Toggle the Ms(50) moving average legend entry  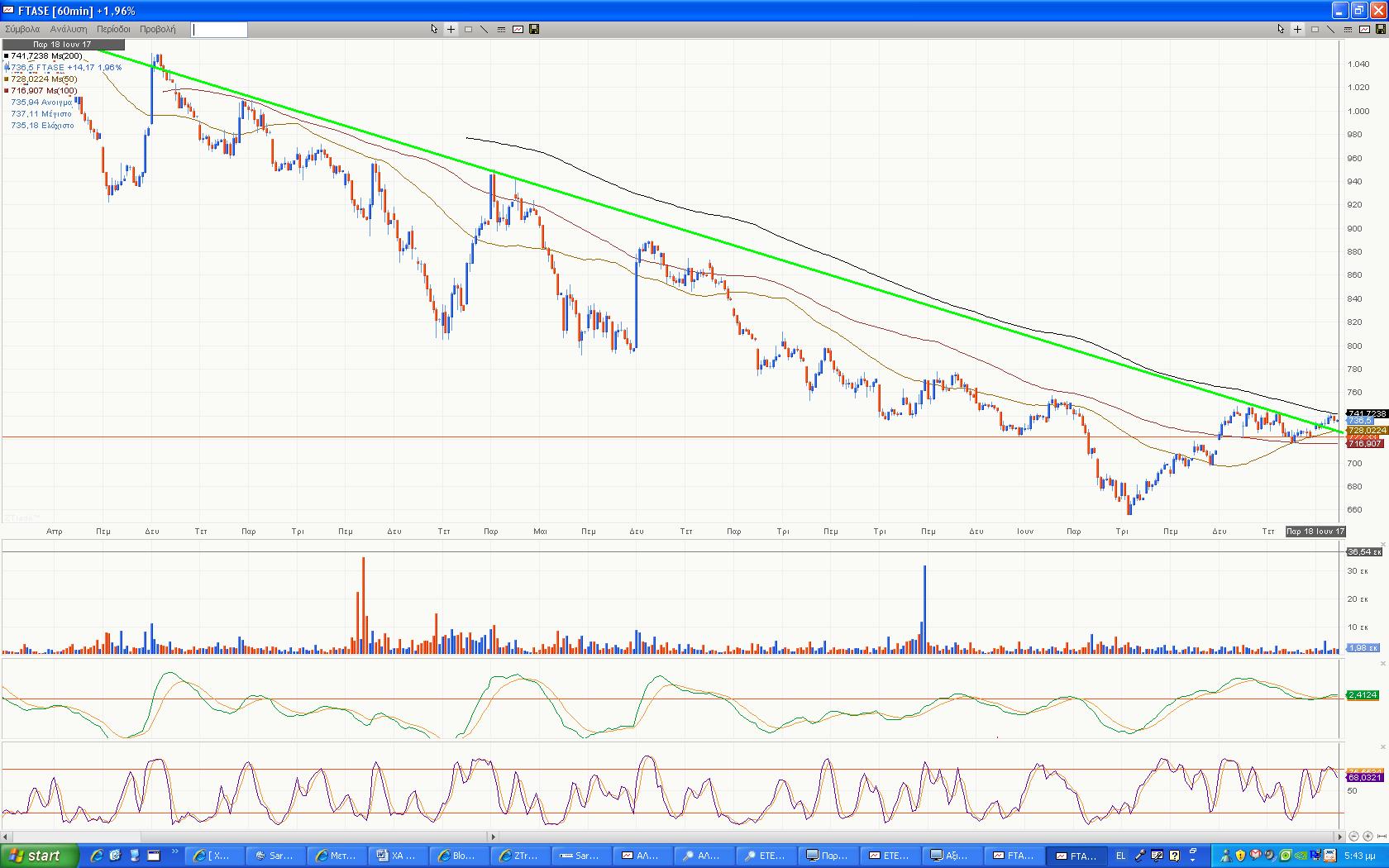[x=44, y=79]
